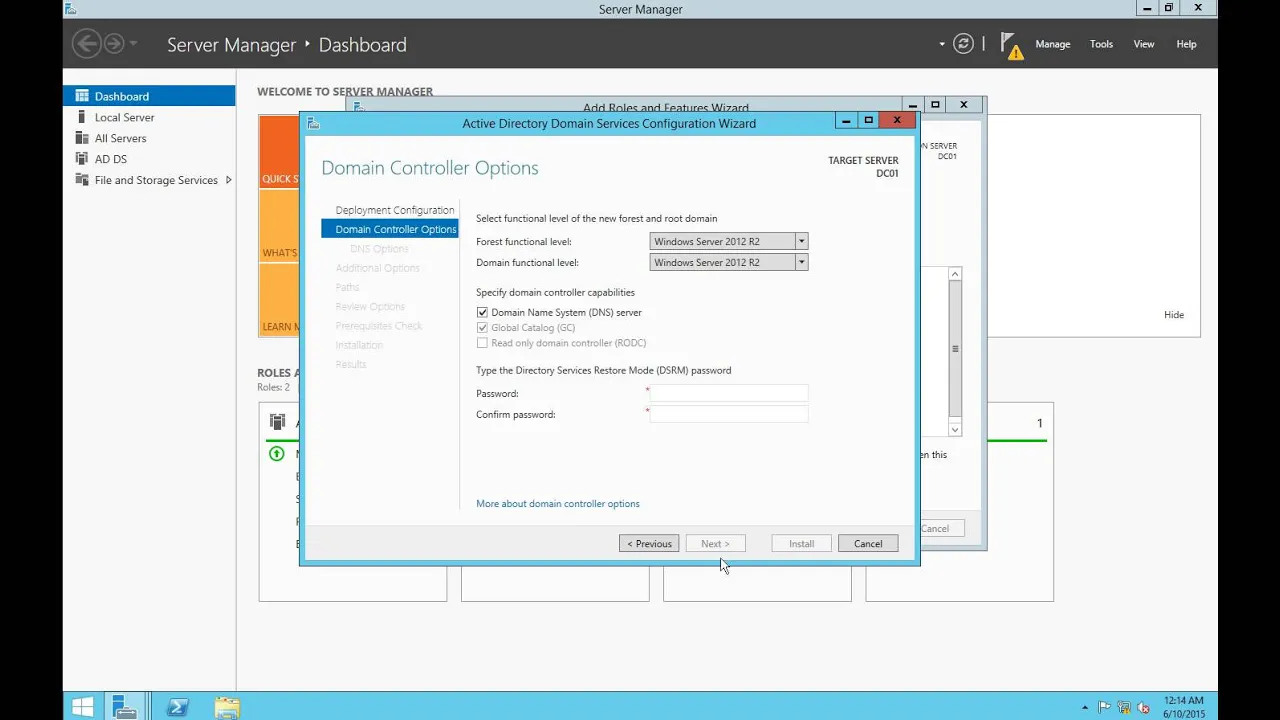Uncheck Domain Name System (DNS) server

(482, 312)
